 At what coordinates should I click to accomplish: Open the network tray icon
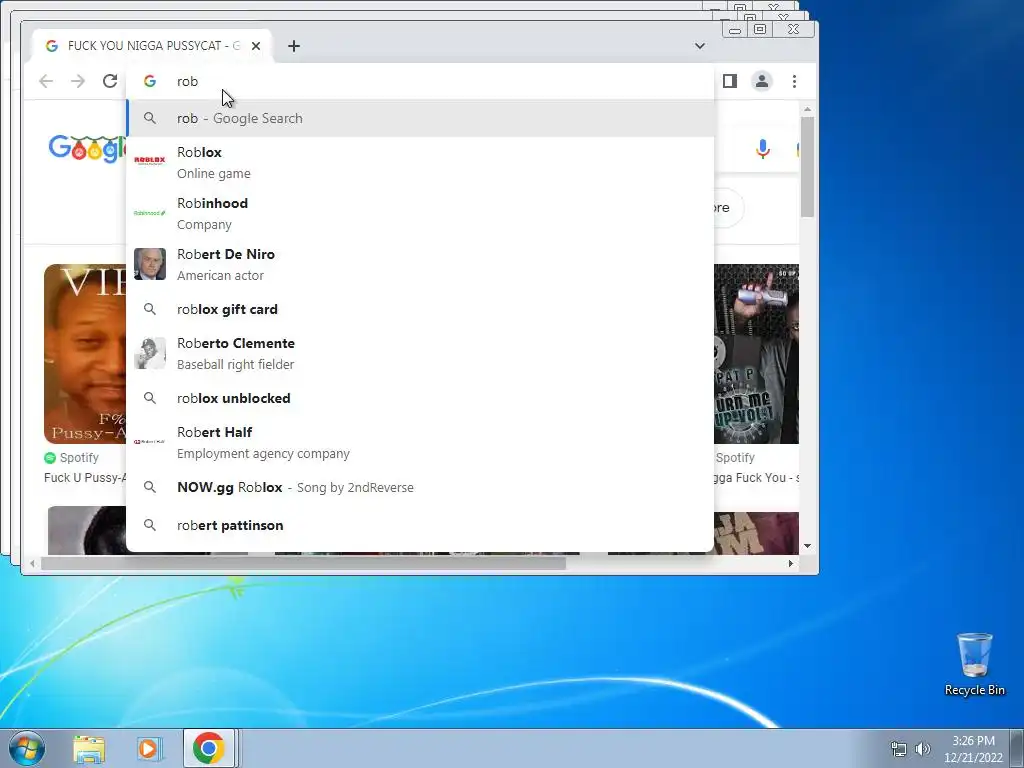click(x=899, y=749)
